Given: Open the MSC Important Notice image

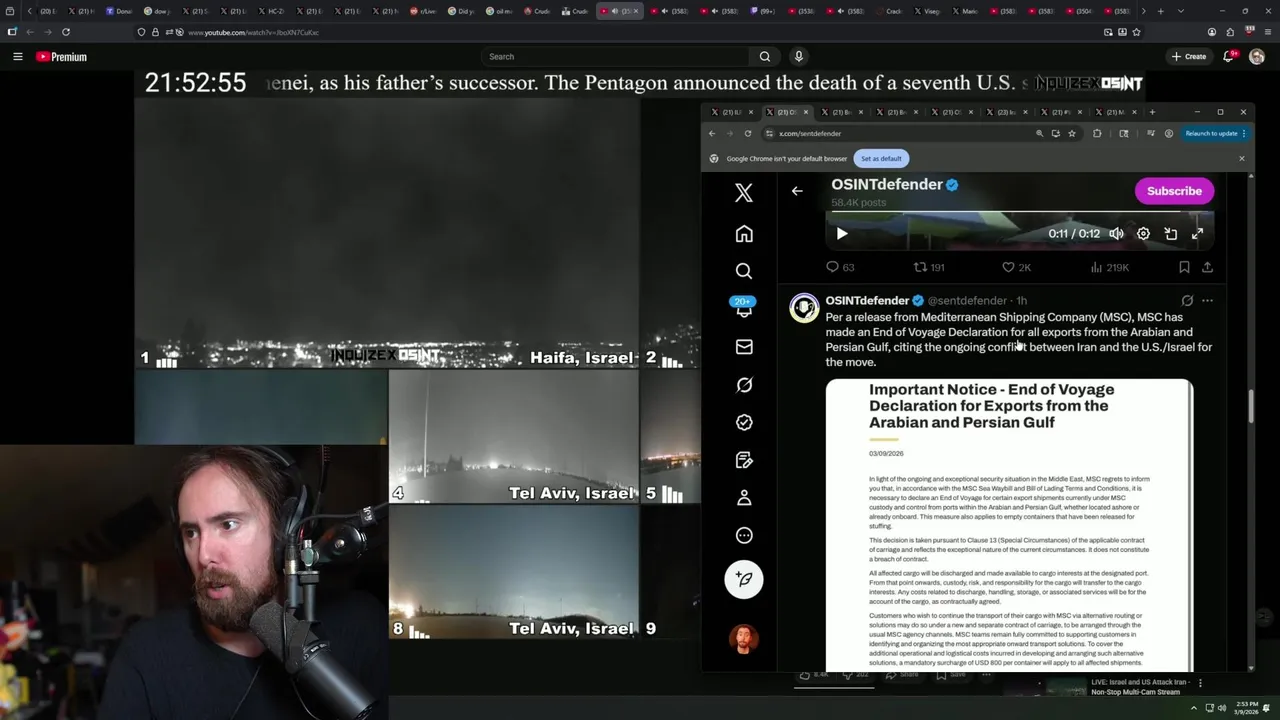Looking at the screenshot, I should (x=1009, y=525).
